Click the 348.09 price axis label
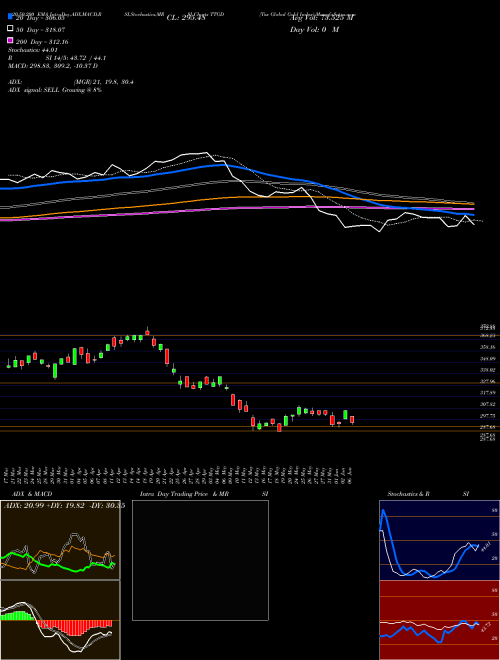This screenshot has height=660, width=500. (x=487, y=359)
